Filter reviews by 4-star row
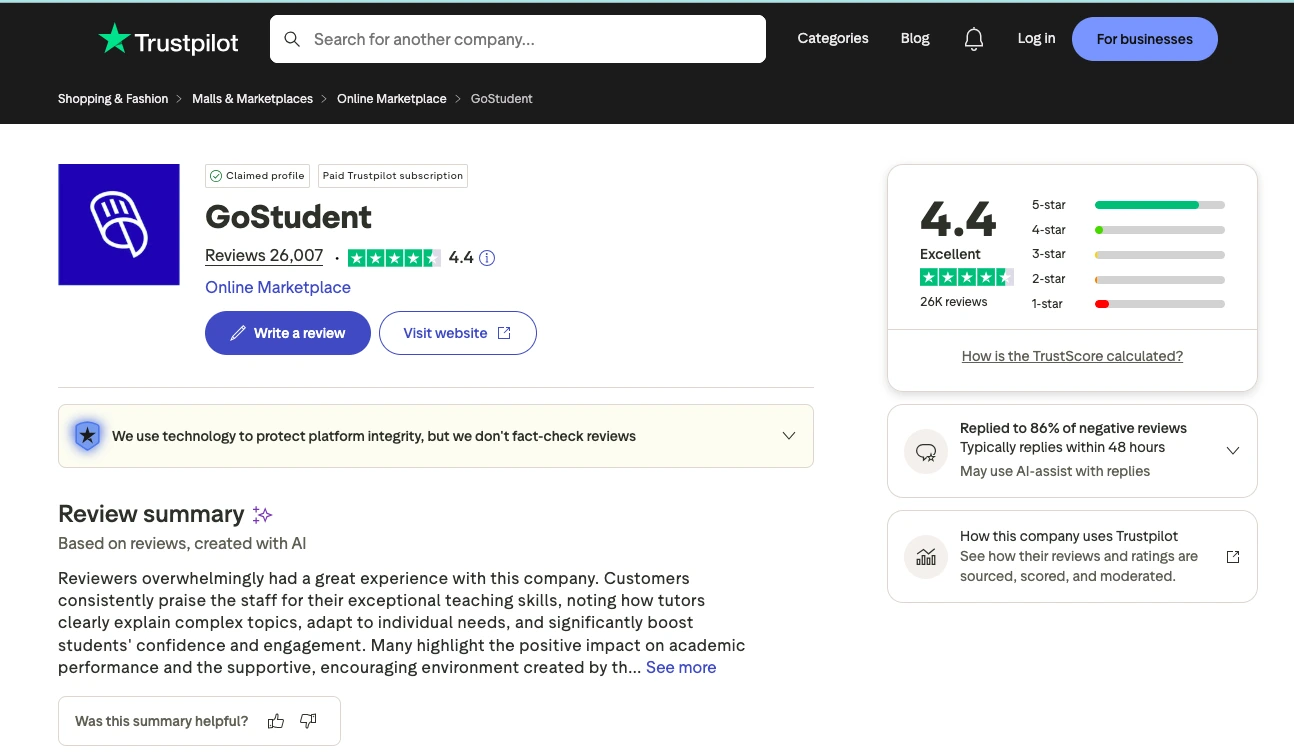The width and height of the screenshot is (1294, 755). (x=1128, y=230)
